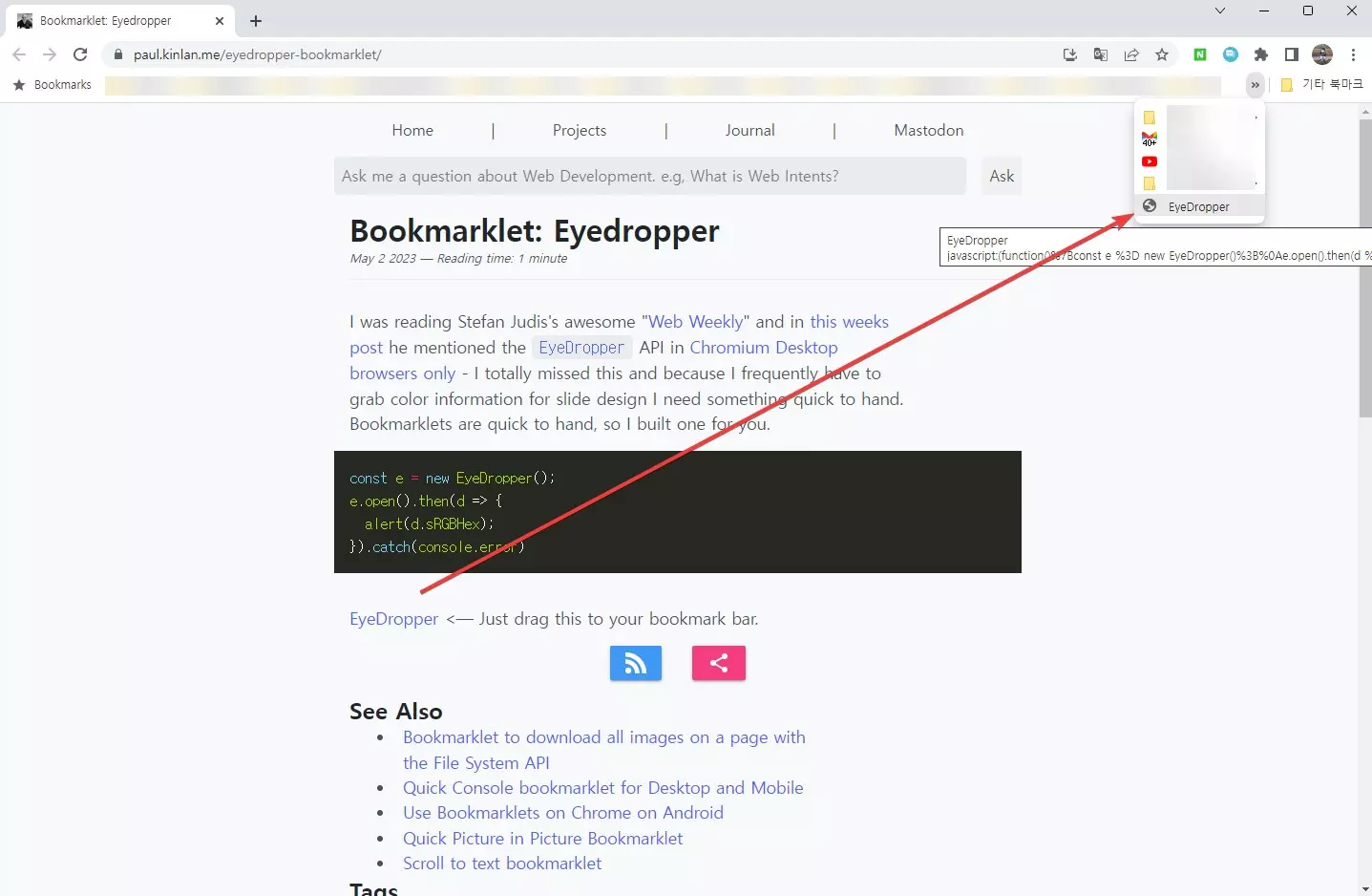The height and width of the screenshot is (896, 1372).
Task: Select the Bookmarklet: Eyedropper tab
Action: [x=121, y=21]
